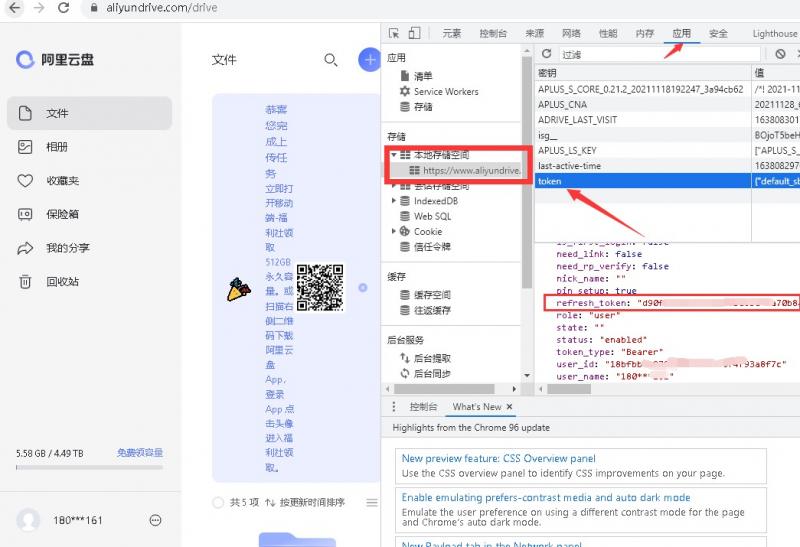The height and width of the screenshot is (547, 800).
Task: Open 我的分享 in the sidebar
Action: click(89, 248)
